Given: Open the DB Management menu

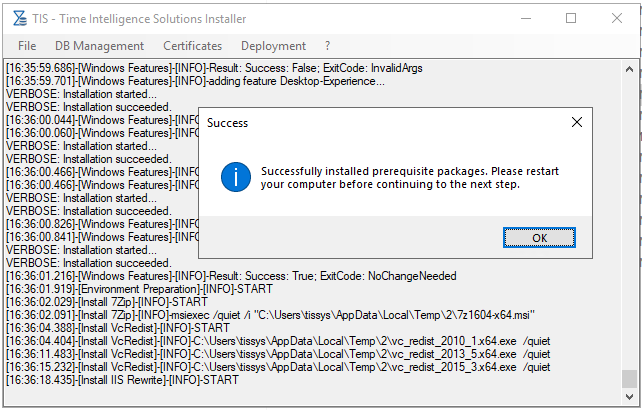Looking at the screenshot, I should point(99,46).
